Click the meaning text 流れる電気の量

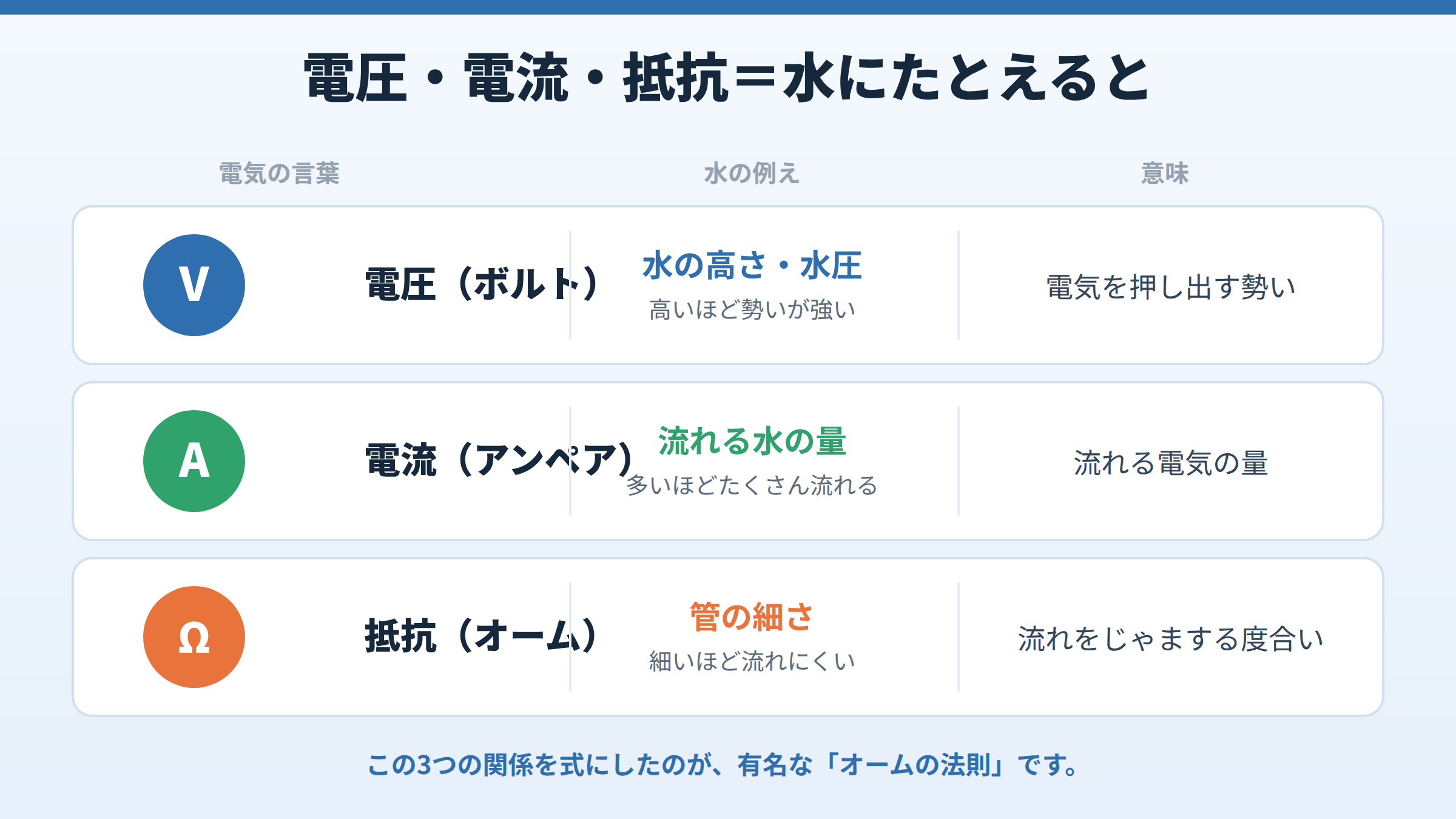pos(1171,463)
